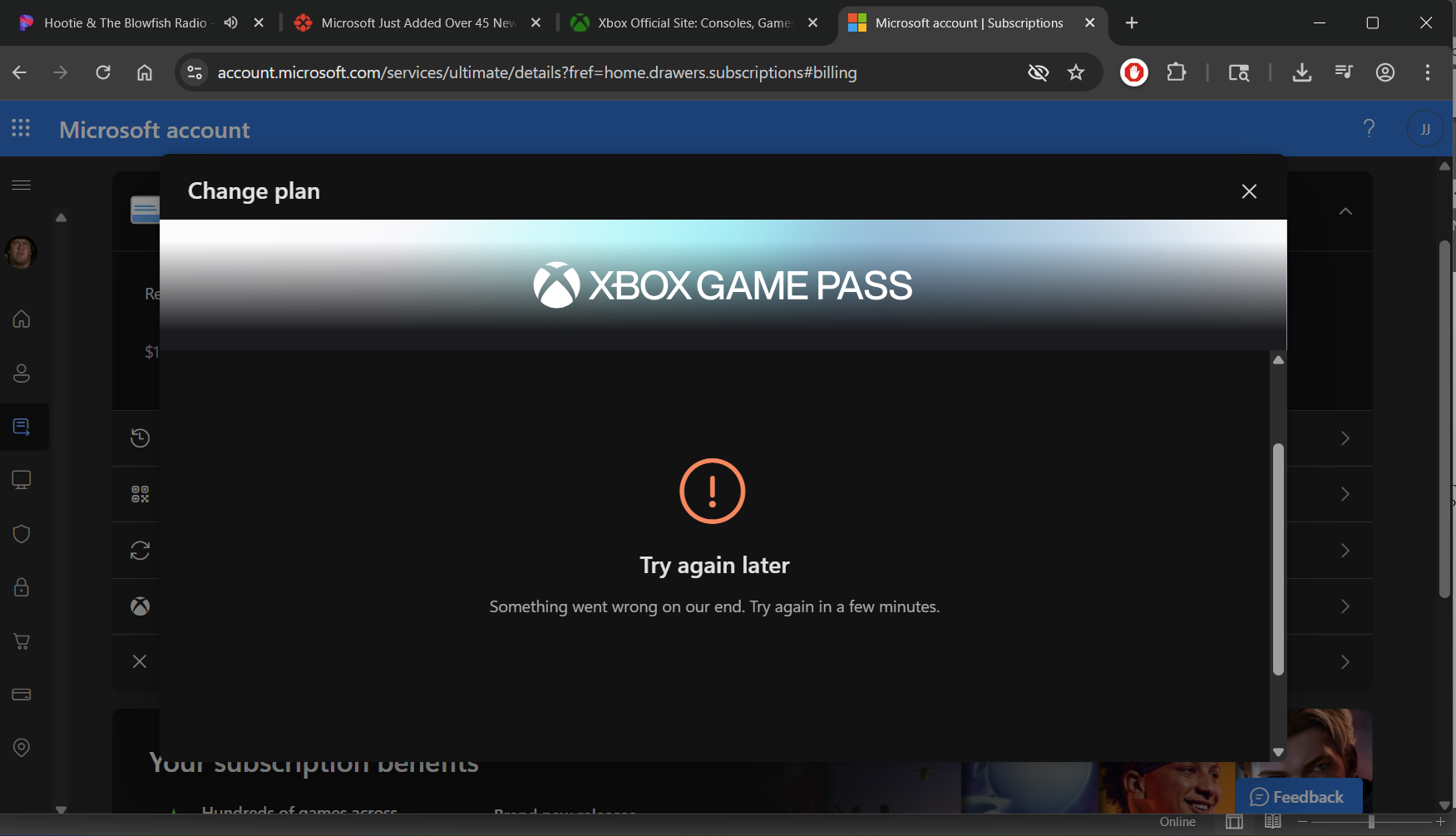This screenshot has height=836, width=1456.
Task: Click the dialog's vertical scrollbar thumb
Action: [x=1278, y=557]
